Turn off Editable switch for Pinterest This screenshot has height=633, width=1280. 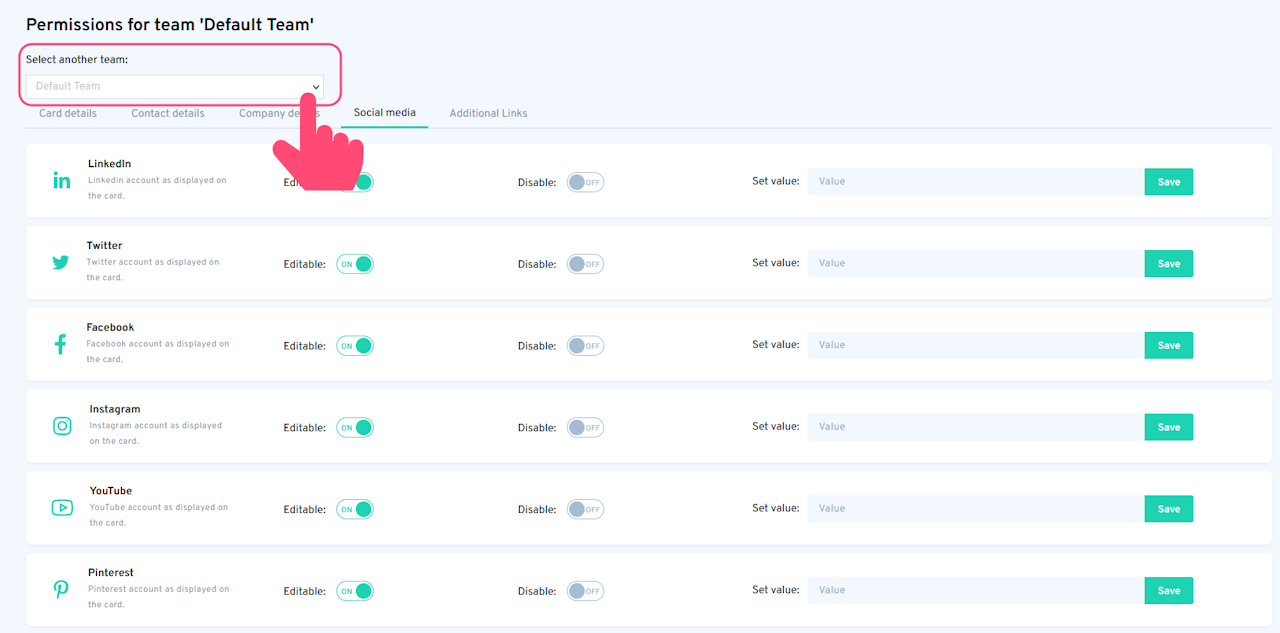coord(355,591)
